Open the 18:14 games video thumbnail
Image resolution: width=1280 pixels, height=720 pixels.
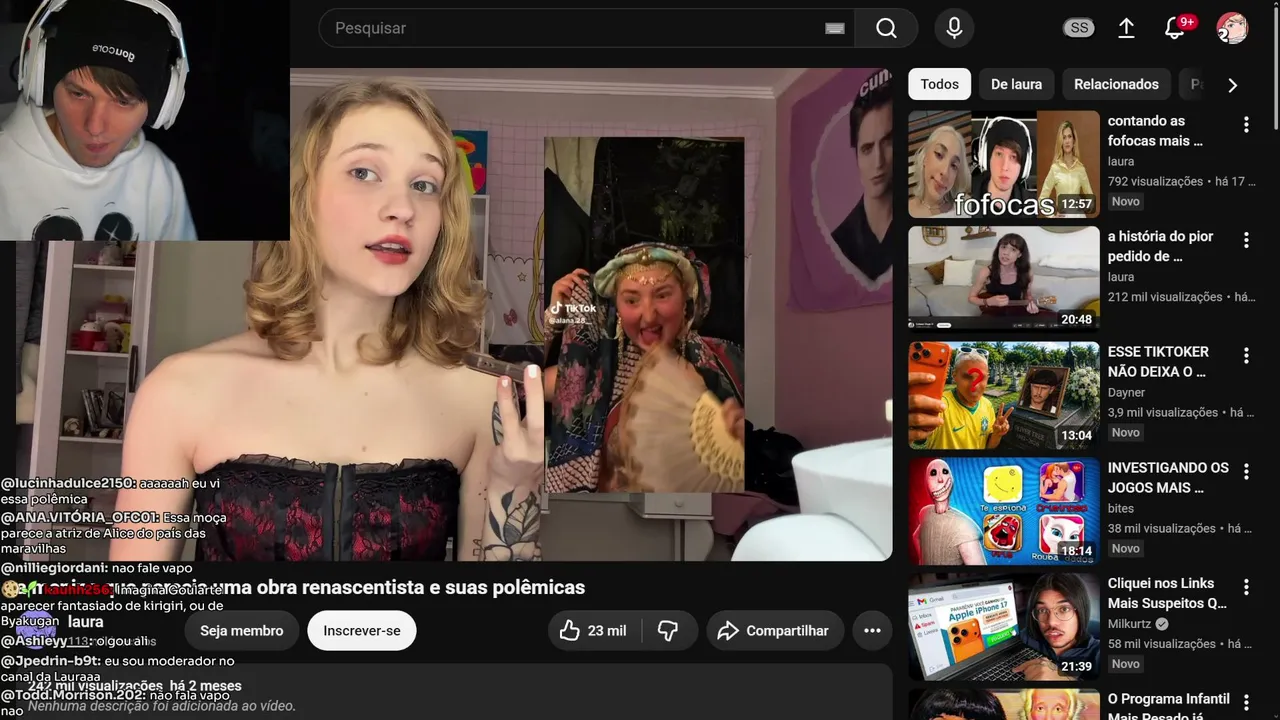point(1004,511)
